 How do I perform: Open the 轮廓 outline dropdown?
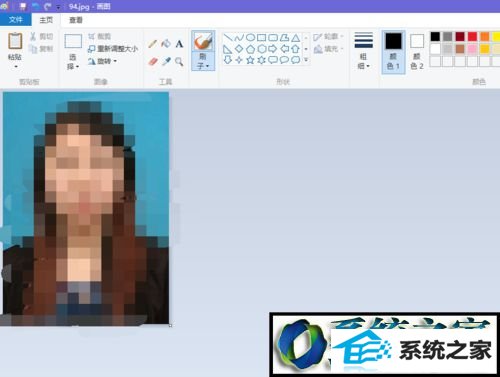(x=328, y=36)
